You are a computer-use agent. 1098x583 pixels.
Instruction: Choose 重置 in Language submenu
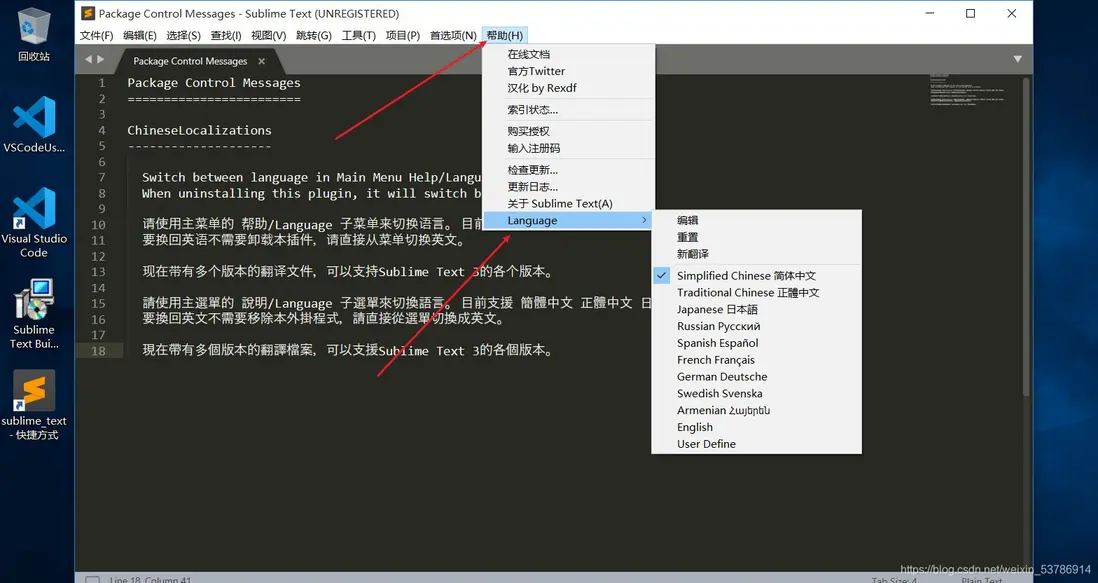point(756,237)
